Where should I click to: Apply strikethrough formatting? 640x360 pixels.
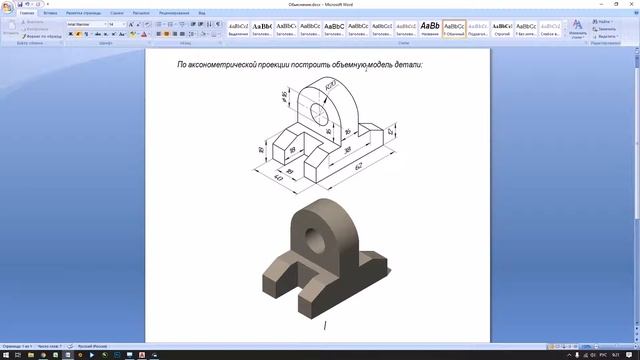click(x=98, y=34)
